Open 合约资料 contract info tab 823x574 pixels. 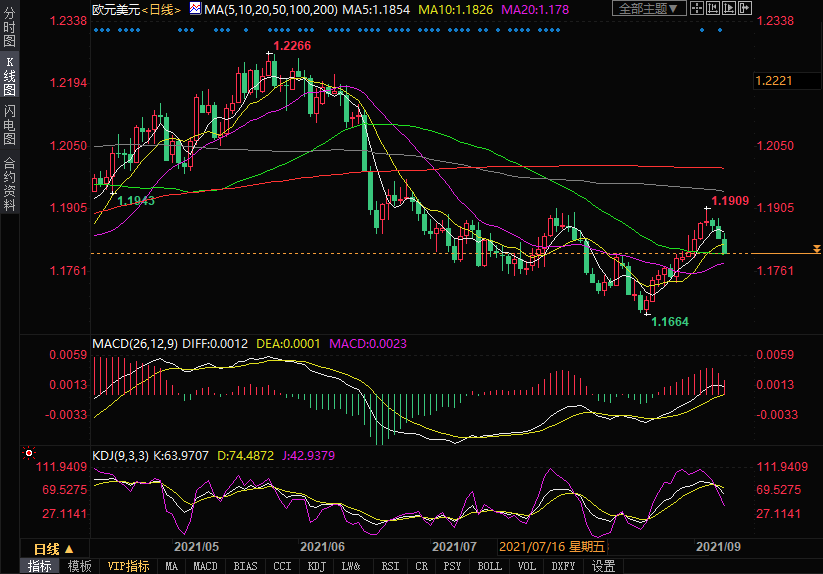[9, 184]
